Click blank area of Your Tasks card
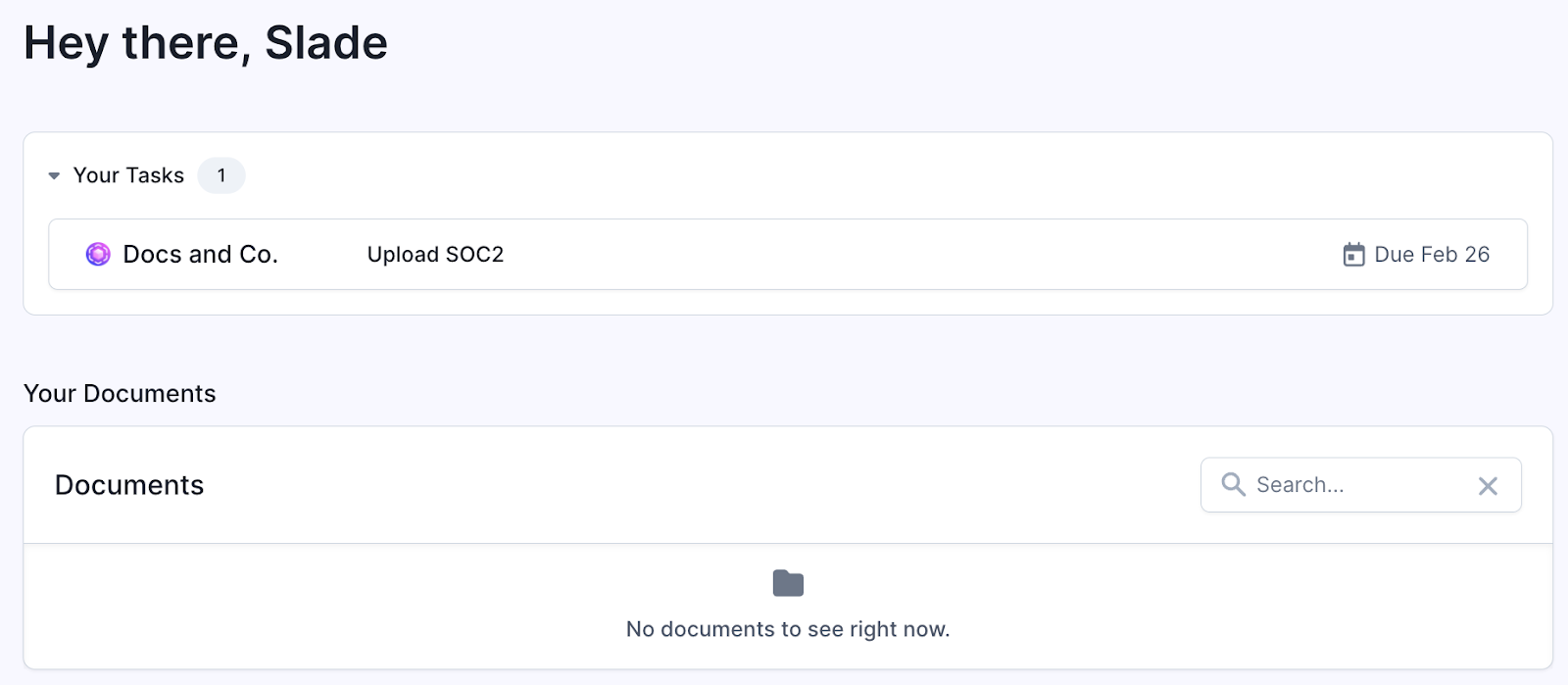The height and width of the screenshot is (685, 1568). 882,176
